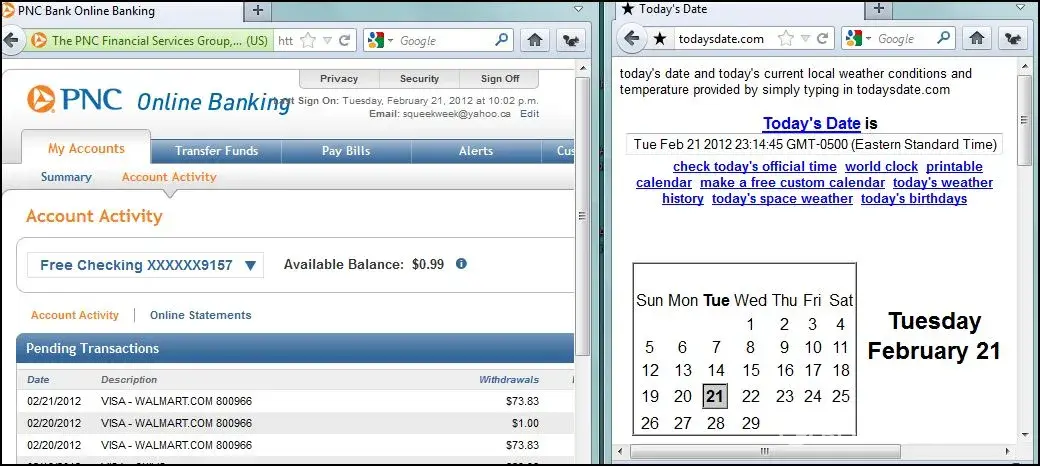This screenshot has width=1040, height=466.
Task: Click the $1.00 withdrawal amount
Action: [525, 423]
